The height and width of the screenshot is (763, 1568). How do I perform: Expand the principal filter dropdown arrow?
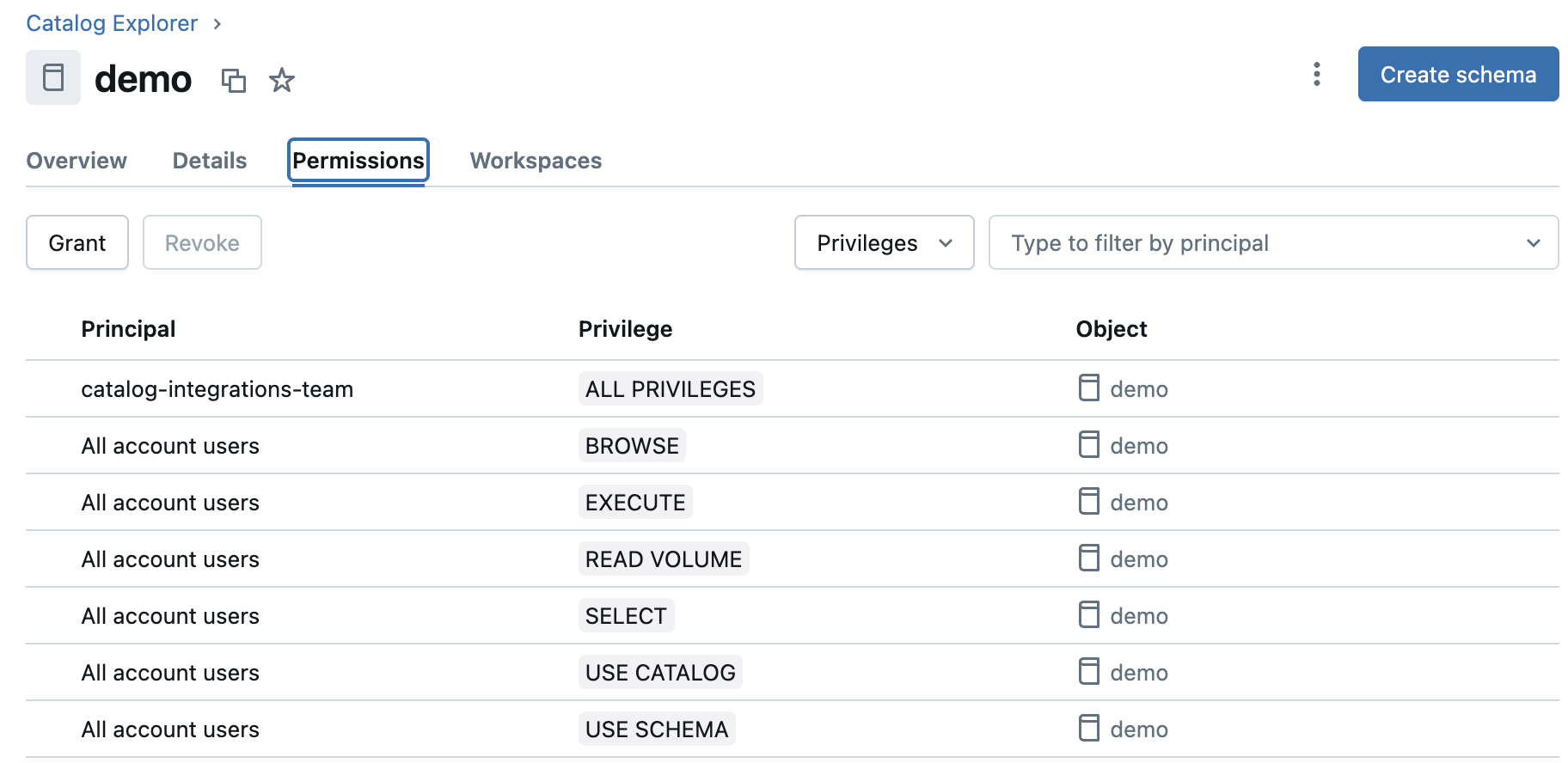[x=1533, y=243]
